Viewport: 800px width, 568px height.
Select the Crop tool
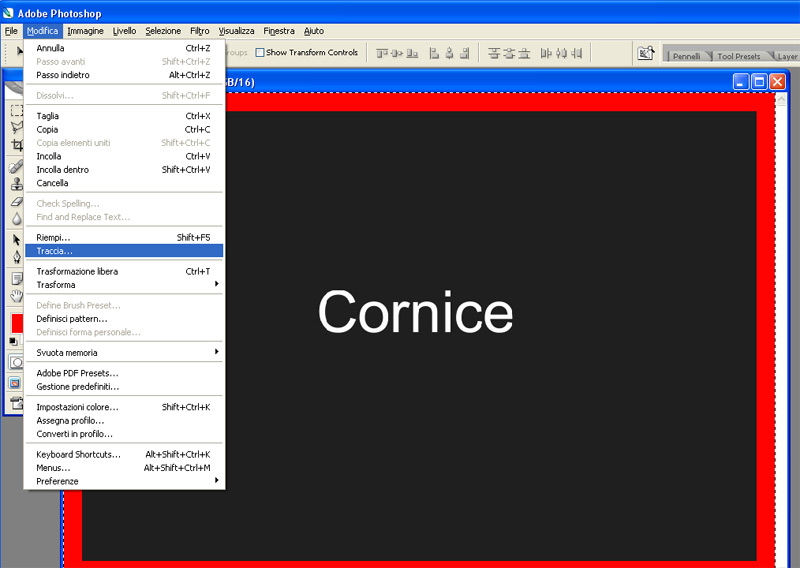17,145
